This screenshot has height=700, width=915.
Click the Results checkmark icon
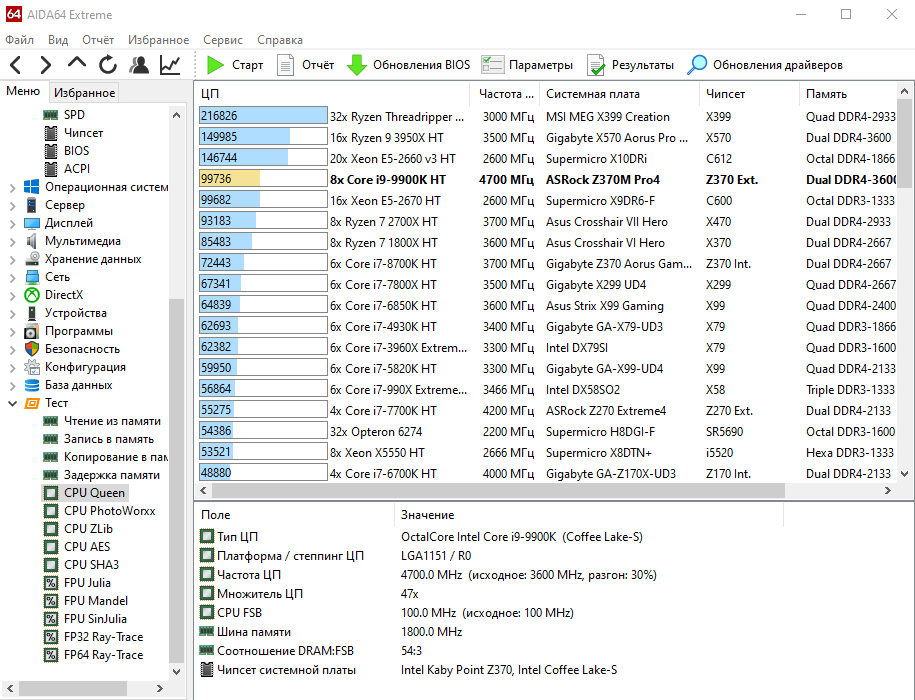(x=596, y=65)
